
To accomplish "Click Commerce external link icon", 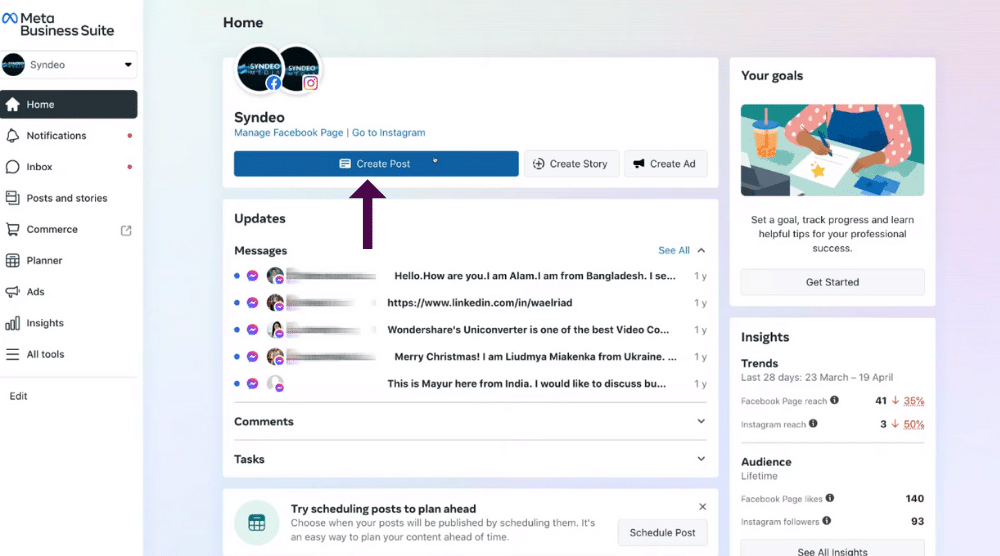I will (126, 230).
